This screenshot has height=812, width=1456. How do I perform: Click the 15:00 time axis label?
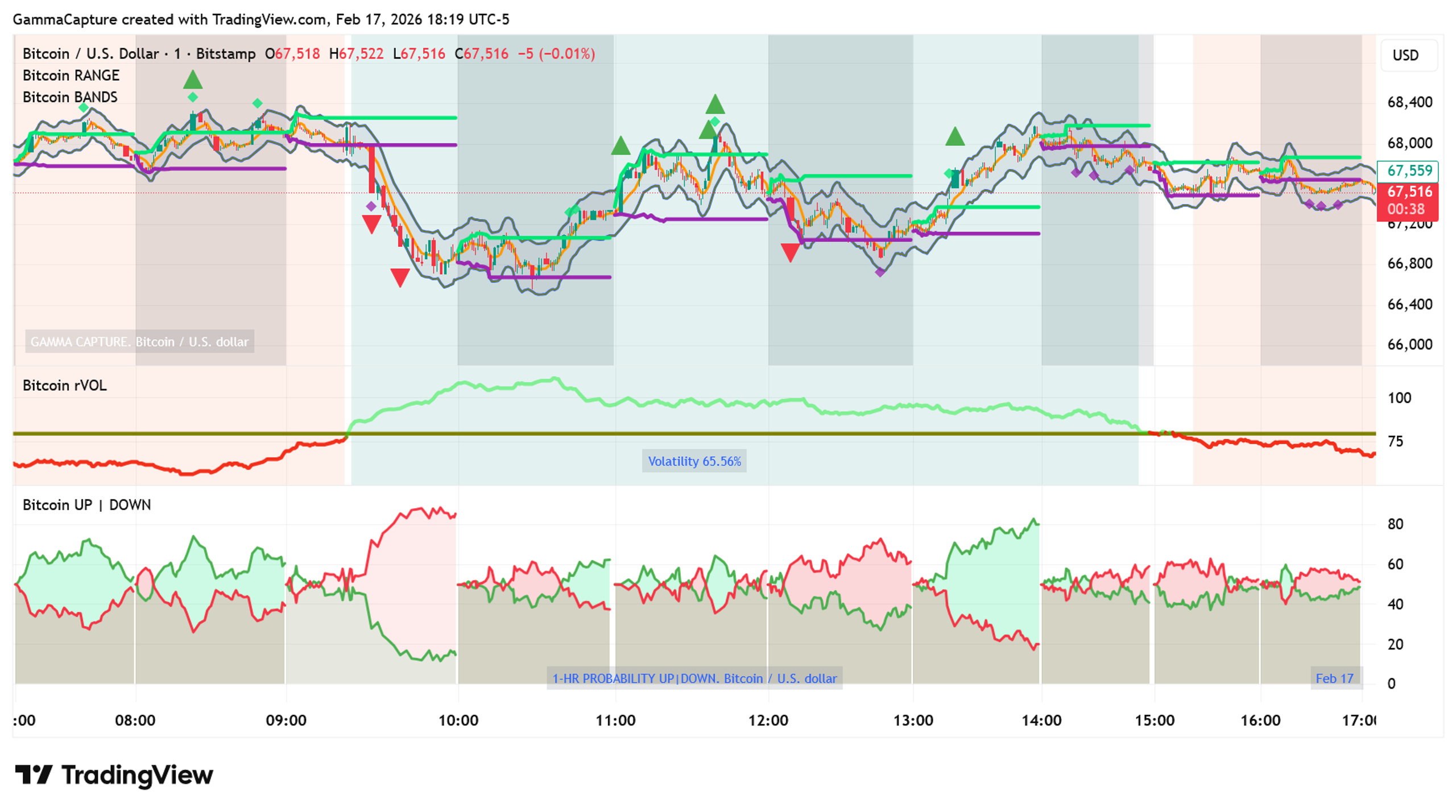click(x=1155, y=720)
